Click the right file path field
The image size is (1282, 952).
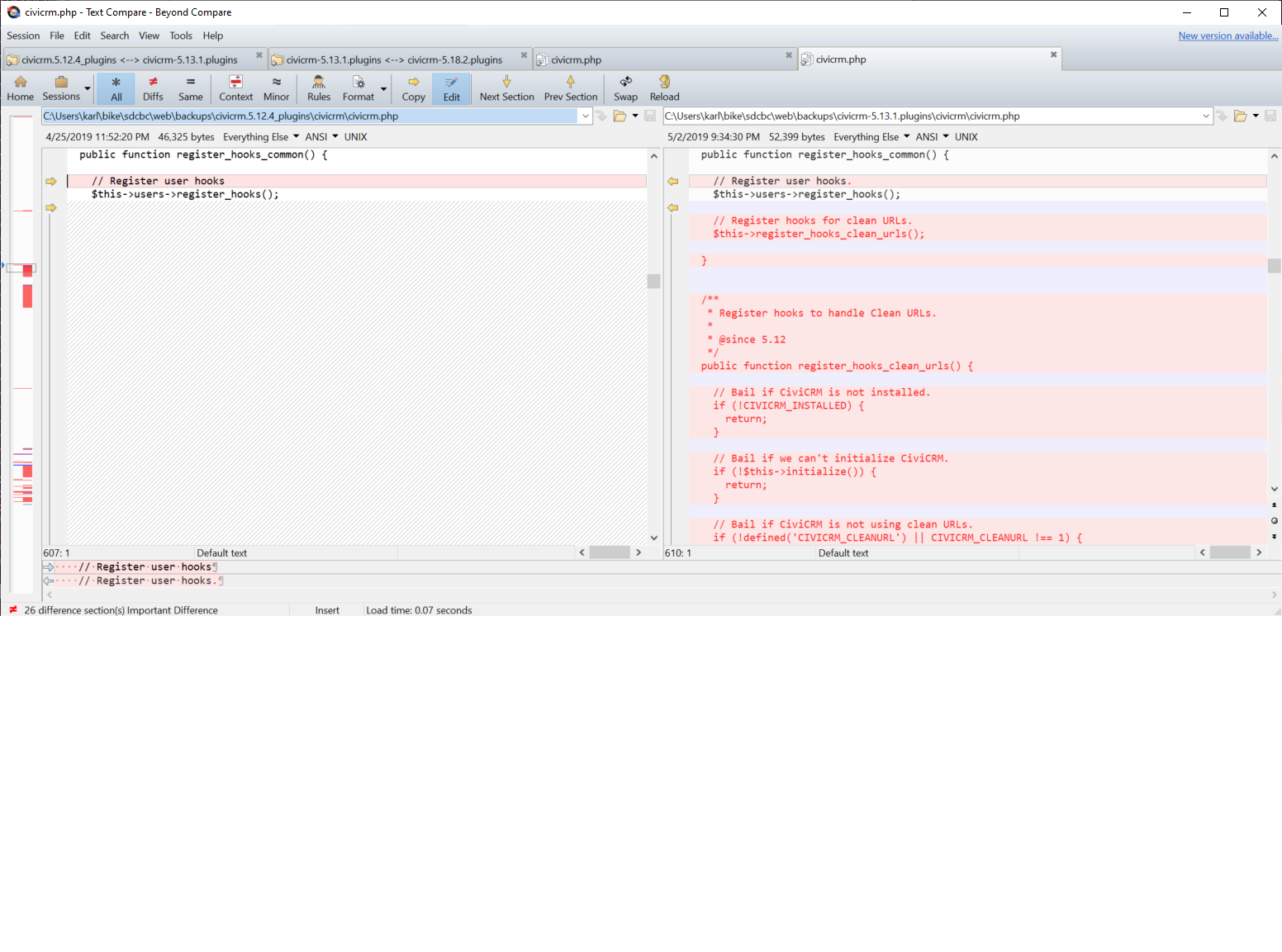click(932, 116)
